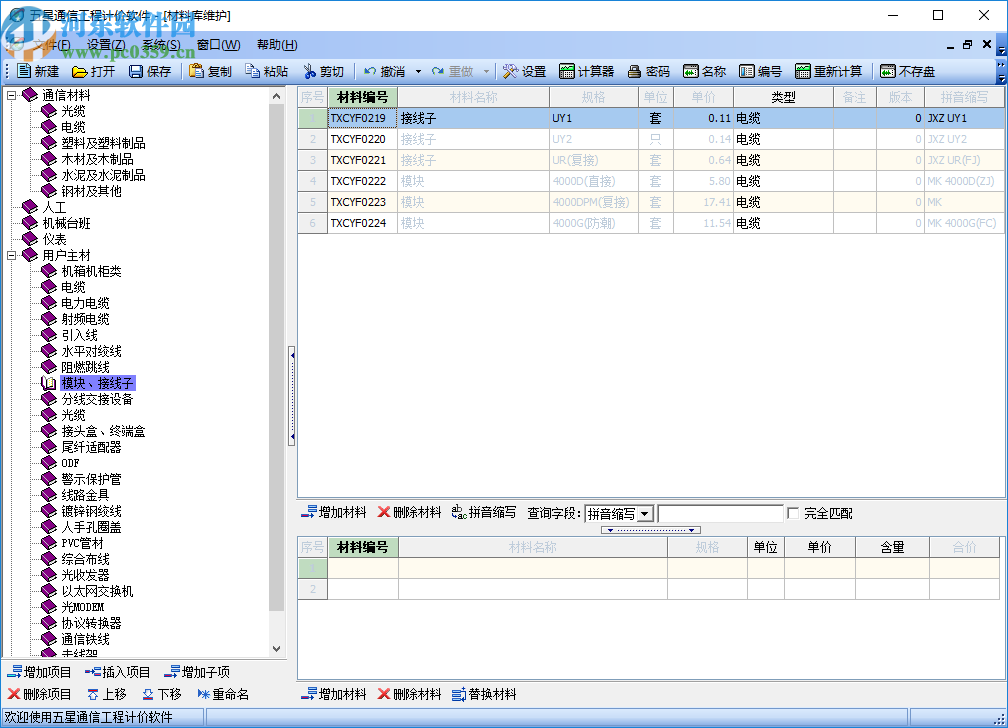Click 拼音缩写 button in middle toolbar
Screen dimensions: 1008x728
484,512
